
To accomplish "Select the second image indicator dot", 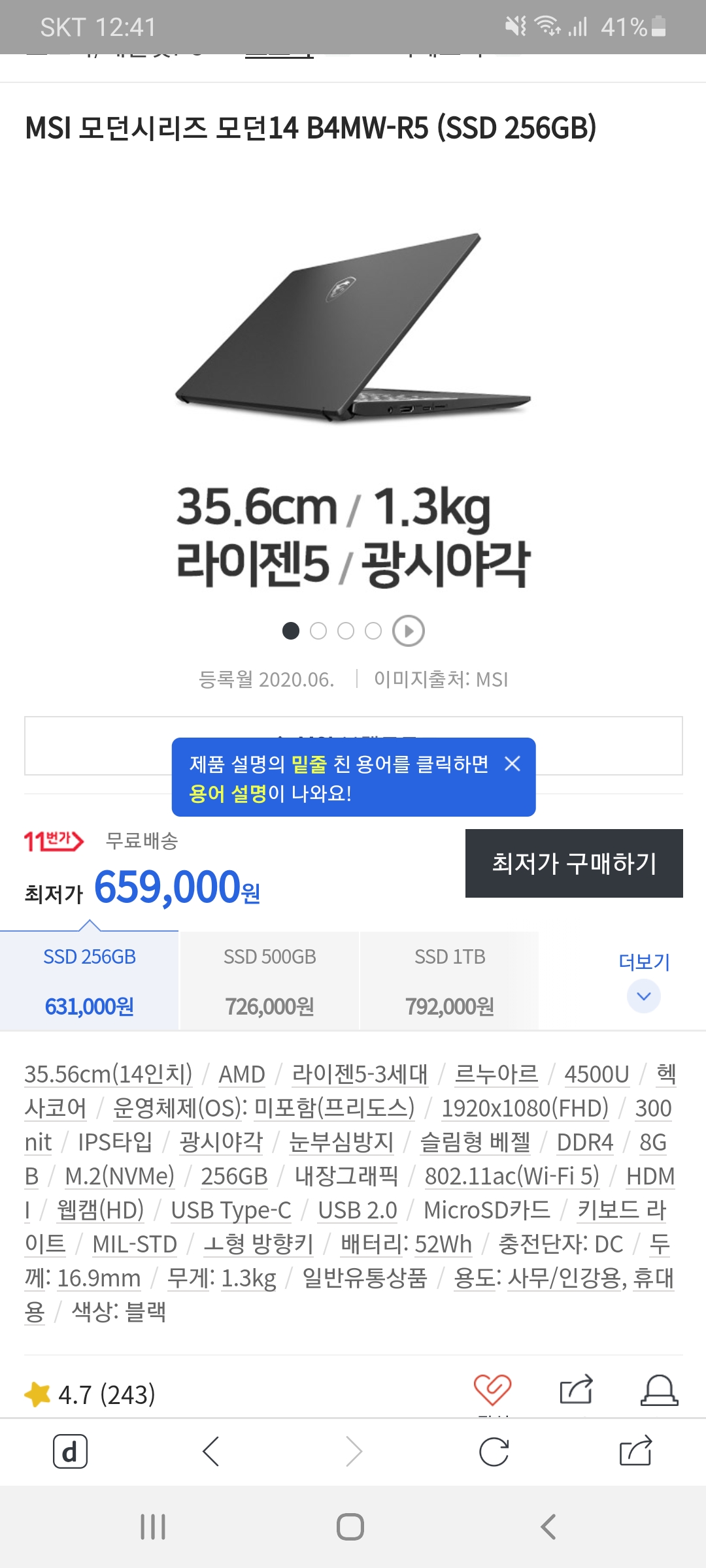I will (318, 631).
